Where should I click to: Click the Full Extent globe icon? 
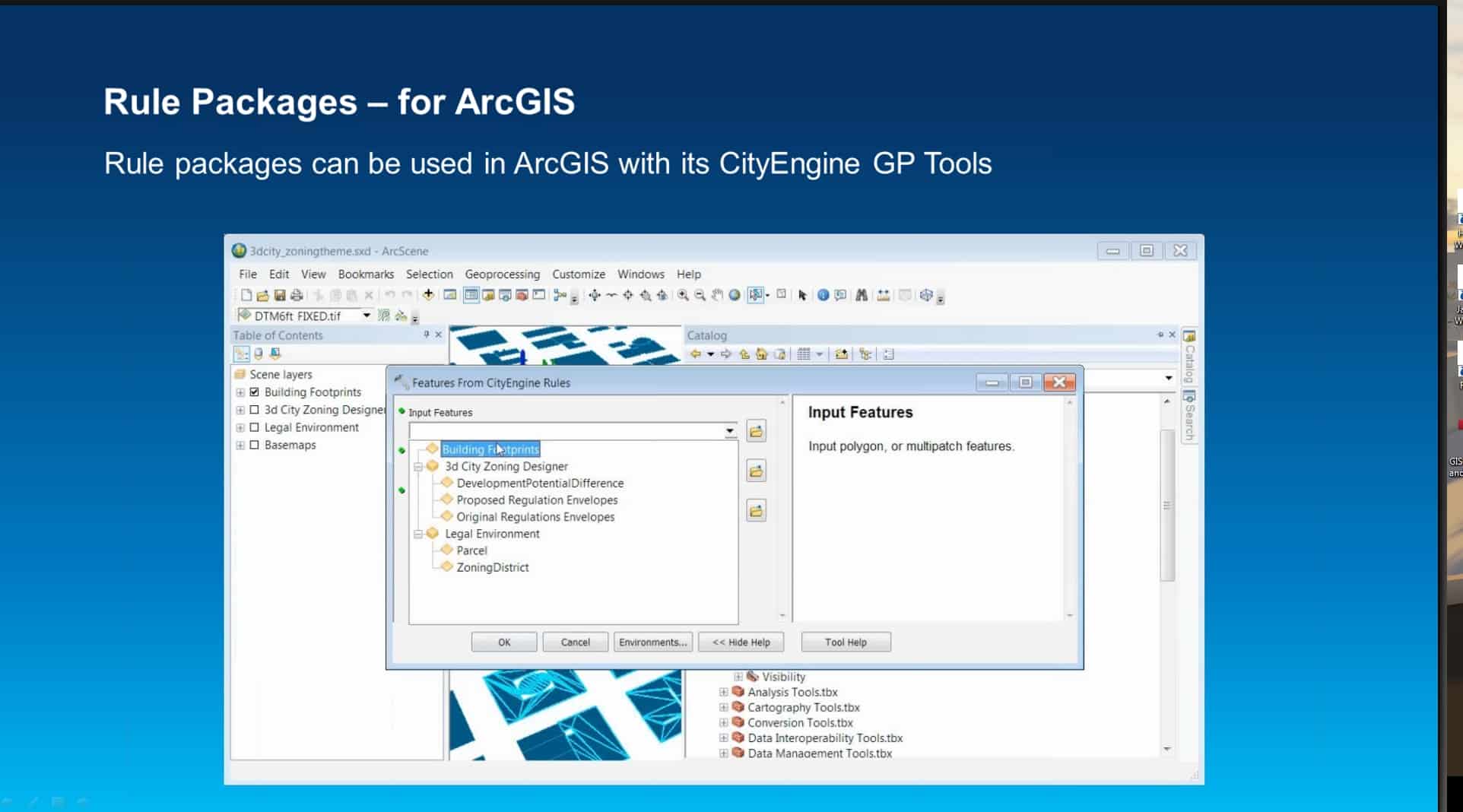point(735,295)
